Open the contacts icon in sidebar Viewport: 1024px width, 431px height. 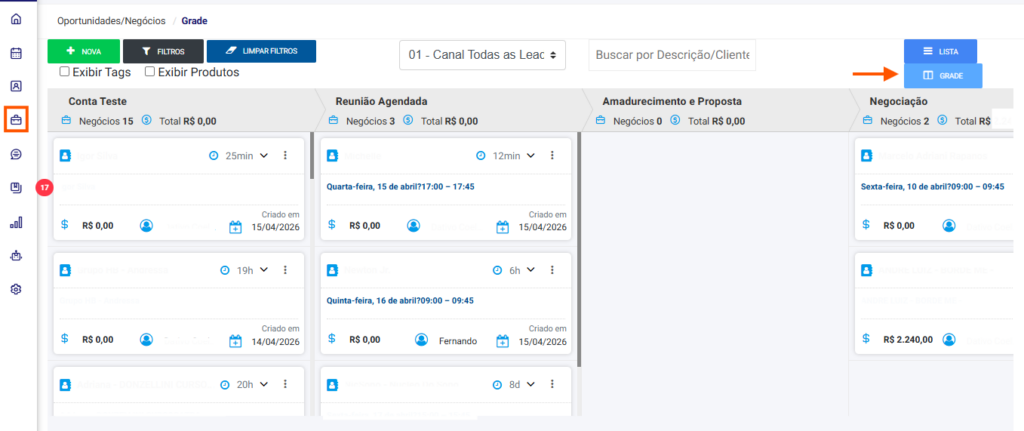pyautogui.click(x=15, y=86)
